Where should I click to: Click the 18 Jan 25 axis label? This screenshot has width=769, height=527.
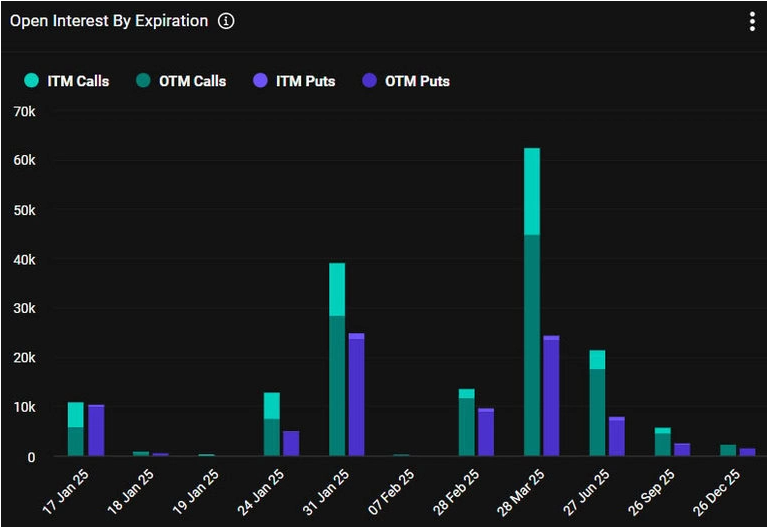pos(130,492)
